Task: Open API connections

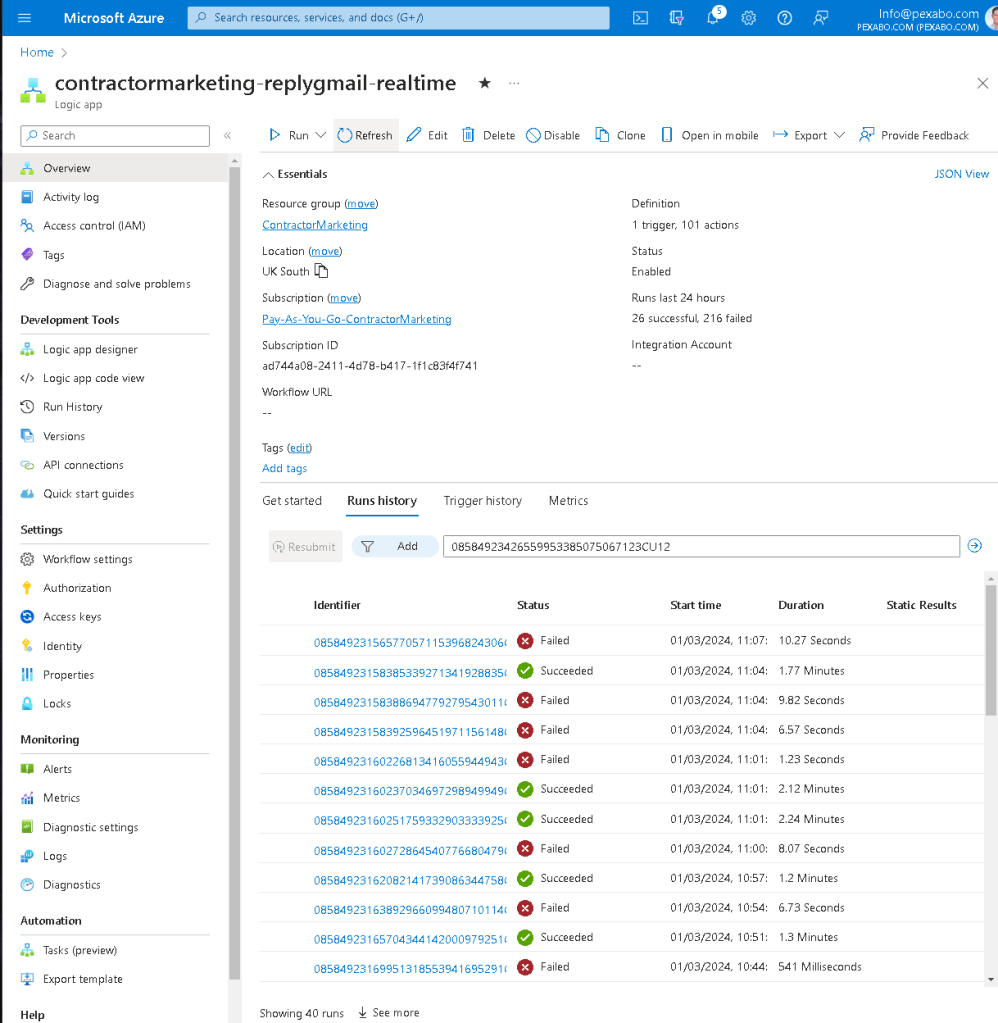Action: coord(83,465)
